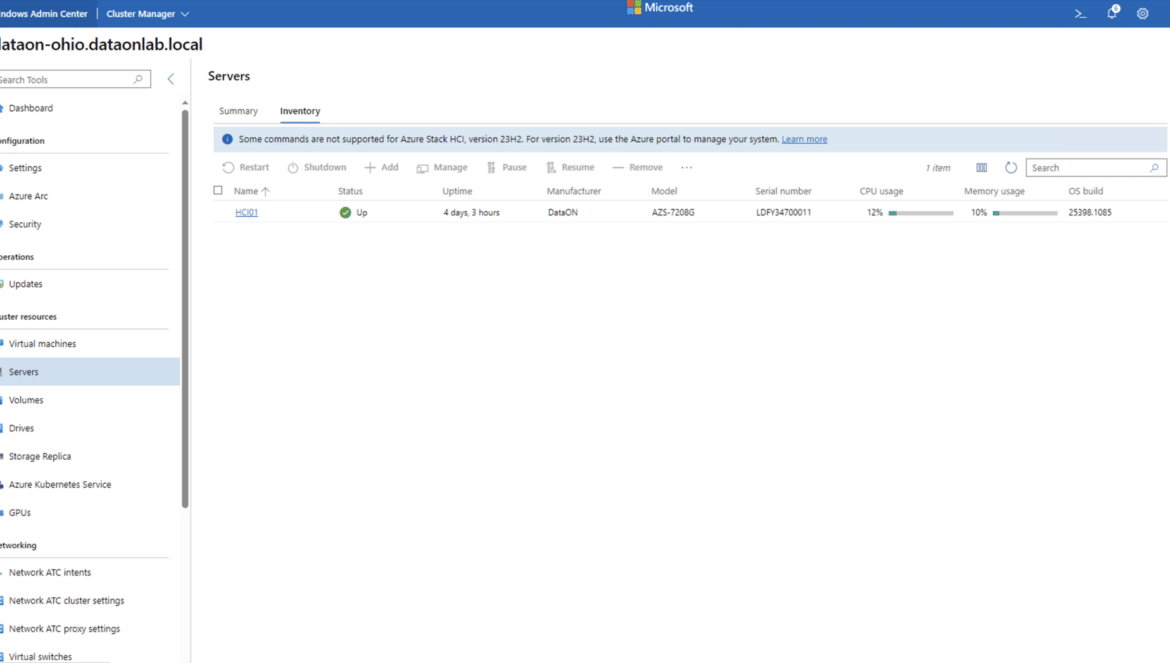Toggle the select-all checkbox in header

[x=218, y=191]
